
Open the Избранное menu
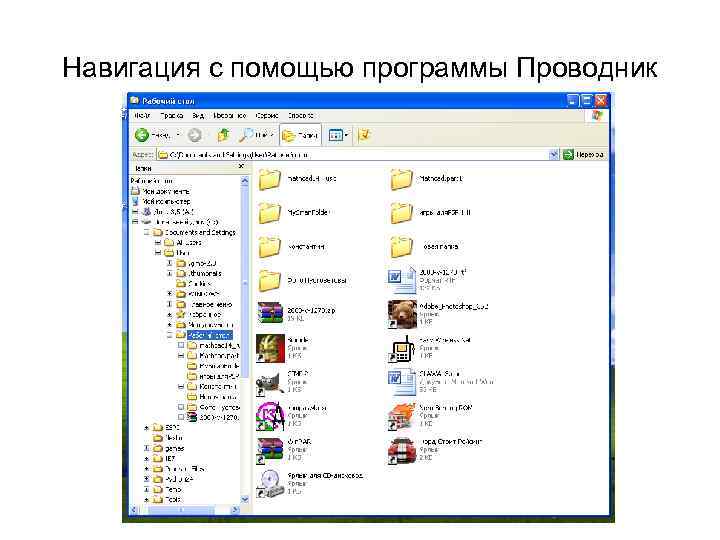[x=230, y=115]
